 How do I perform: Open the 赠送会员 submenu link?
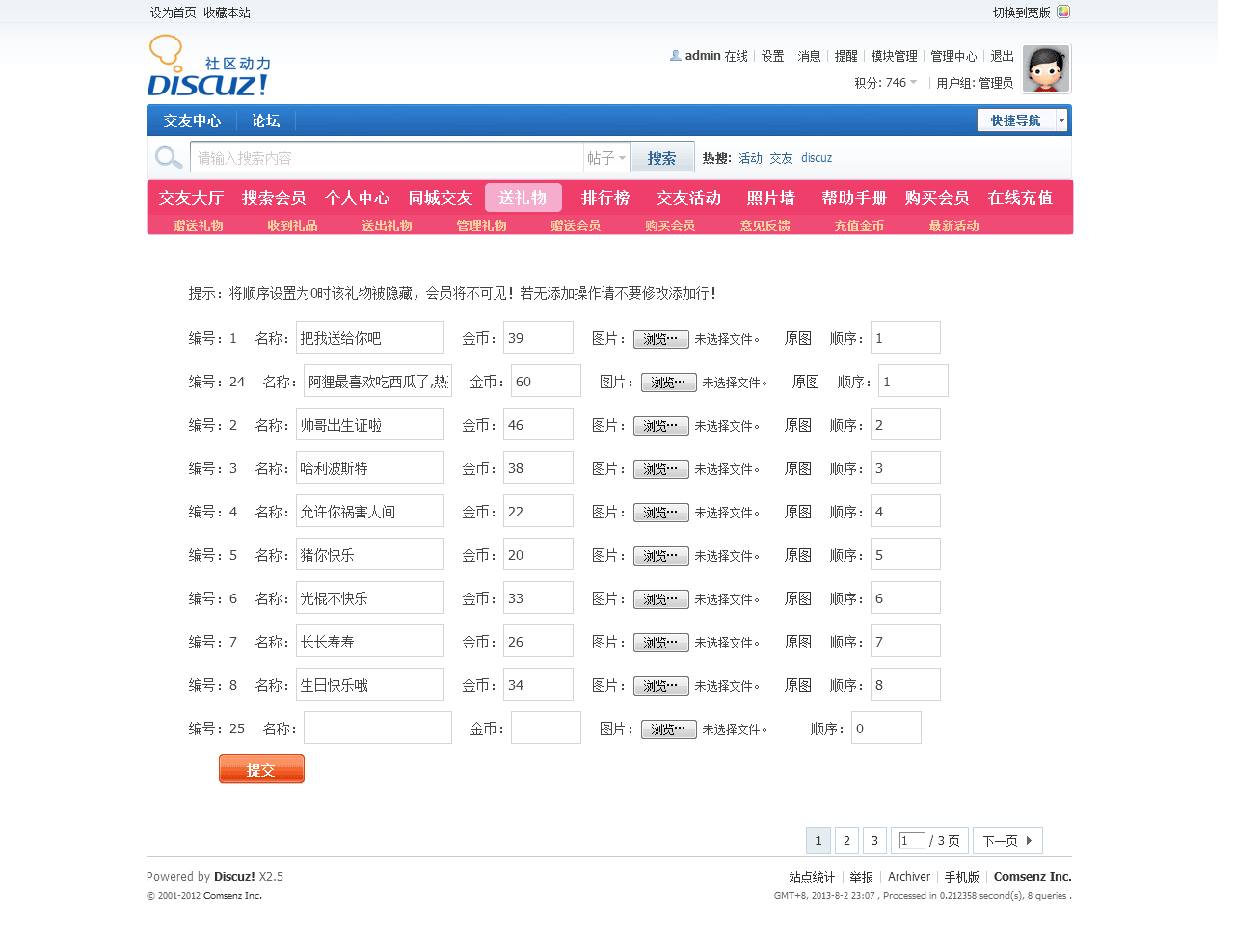click(576, 225)
